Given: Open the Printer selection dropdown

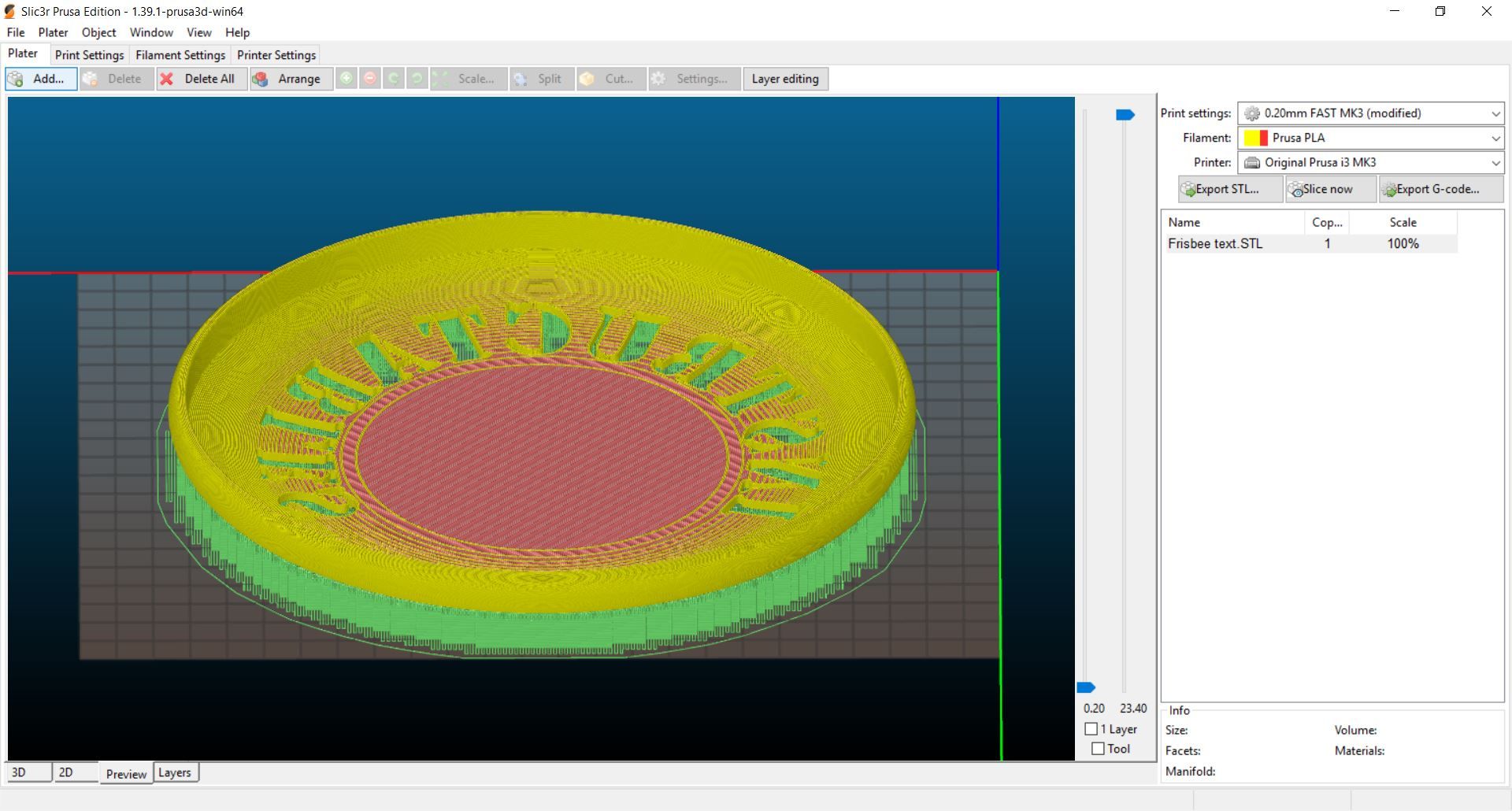Looking at the screenshot, I should pos(1370,162).
